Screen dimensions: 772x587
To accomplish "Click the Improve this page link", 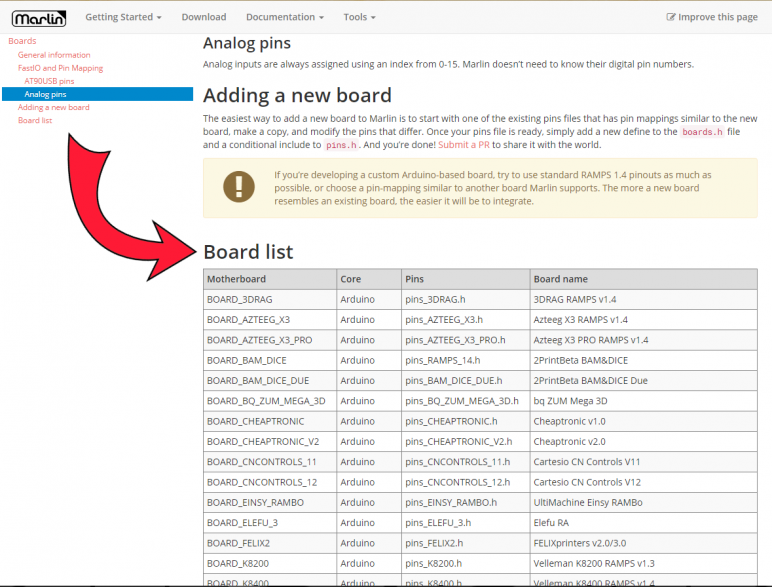I will [x=718, y=17].
